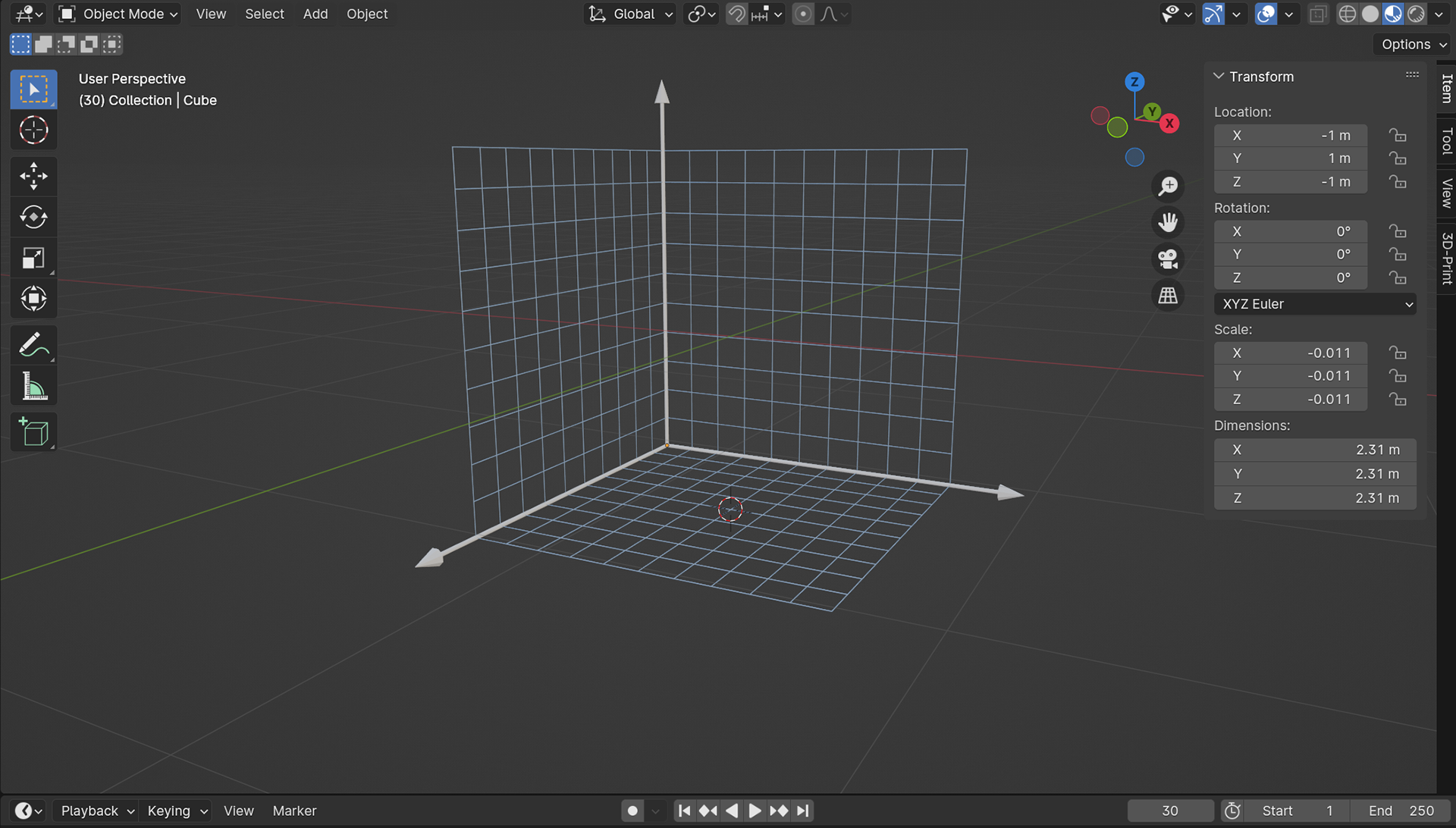Jump to the timeline end frame
This screenshot has width=1456, height=828.
click(802, 811)
